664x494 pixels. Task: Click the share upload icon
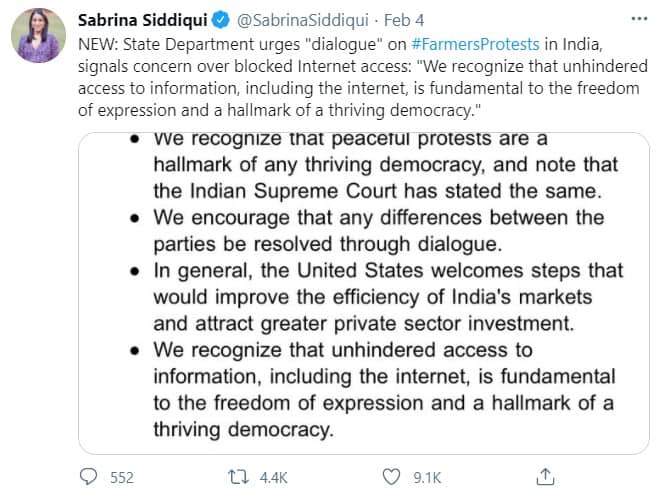pyautogui.click(x=545, y=476)
